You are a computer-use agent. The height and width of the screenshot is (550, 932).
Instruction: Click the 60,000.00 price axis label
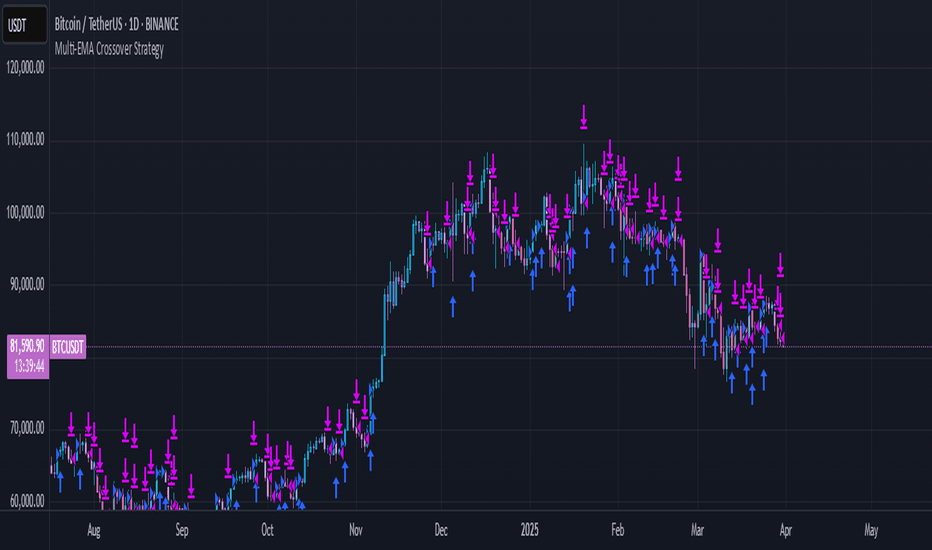tap(27, 501)
